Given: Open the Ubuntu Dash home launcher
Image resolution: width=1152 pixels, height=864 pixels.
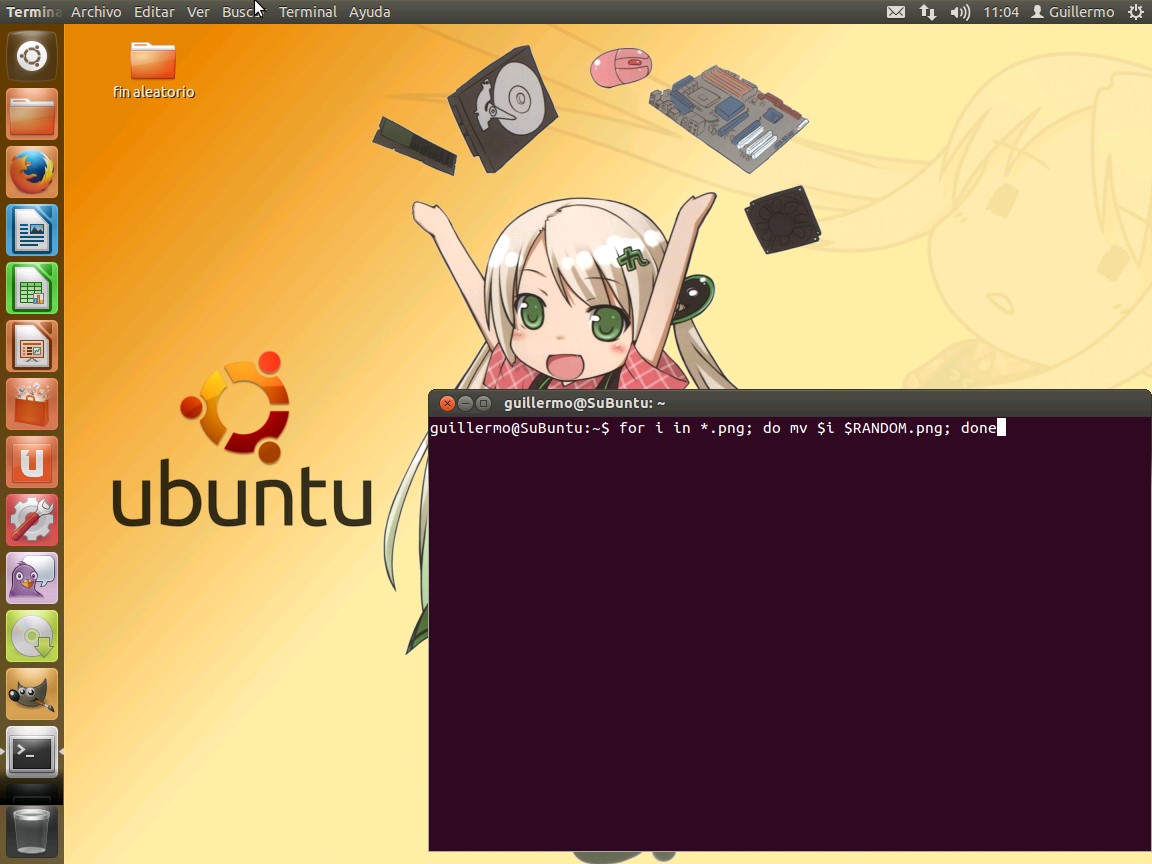Looking at the screenshot, I should [x=32, y=56].
